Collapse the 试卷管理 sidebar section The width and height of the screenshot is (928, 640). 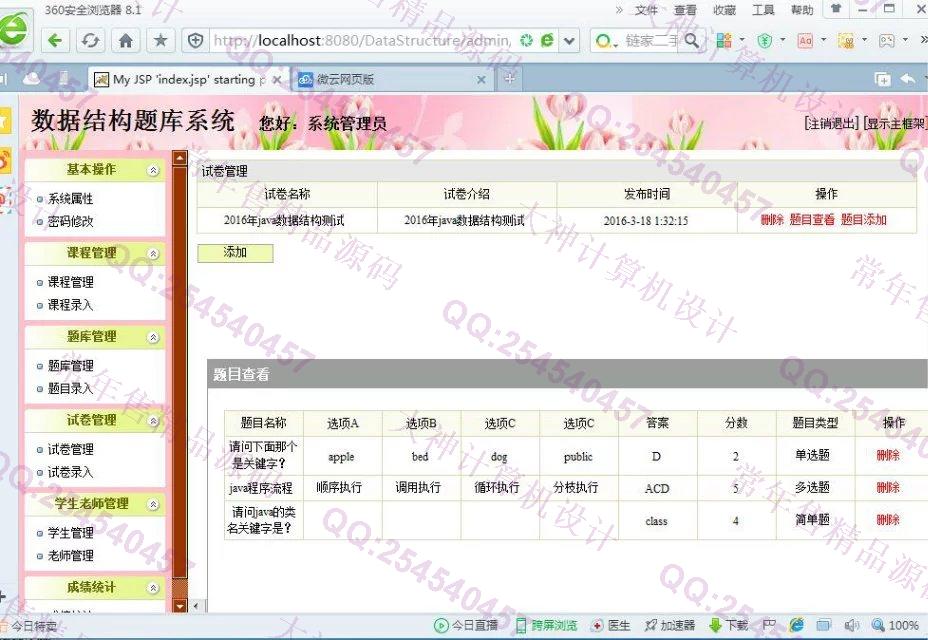pos(153,421)
